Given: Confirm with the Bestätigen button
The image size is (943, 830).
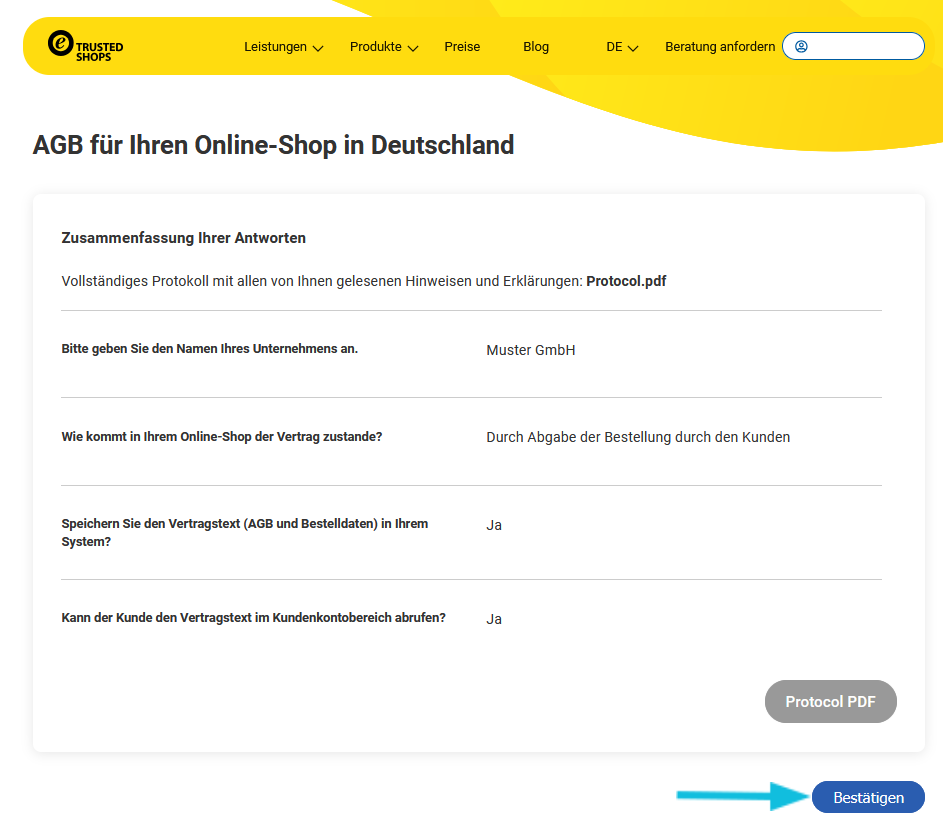Looking at the screenshot, I should pos(868,797).
